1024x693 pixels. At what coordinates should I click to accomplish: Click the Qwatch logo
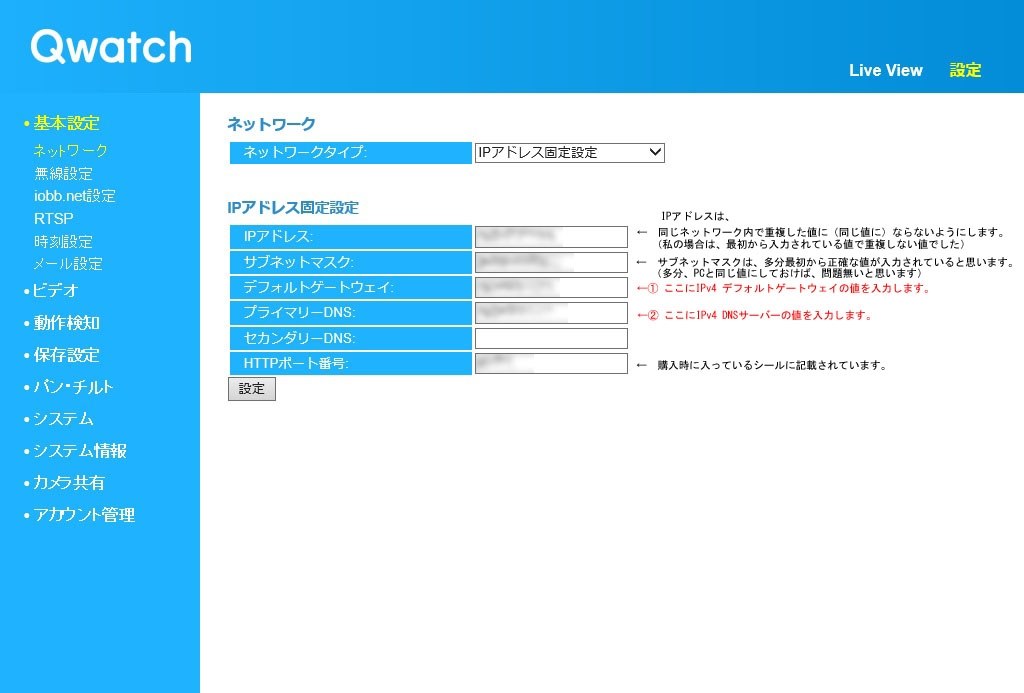pos(110,45)
